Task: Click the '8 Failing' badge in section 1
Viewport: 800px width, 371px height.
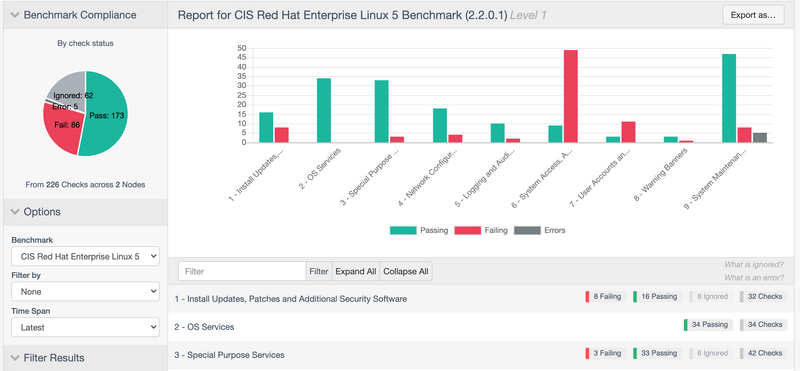Action: click(x=605, y=296)
